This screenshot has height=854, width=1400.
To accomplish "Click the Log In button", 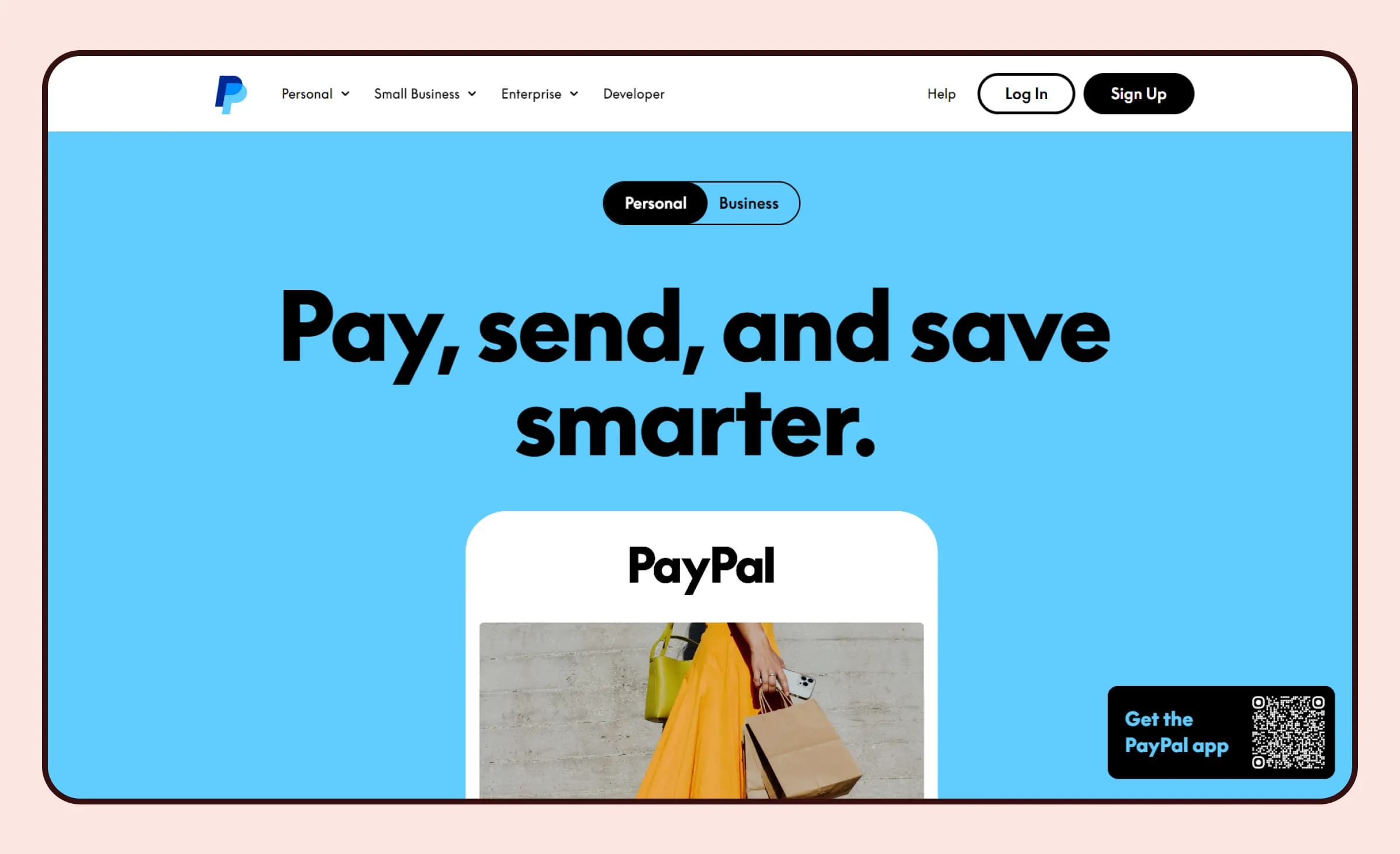I will point(1026,94).
